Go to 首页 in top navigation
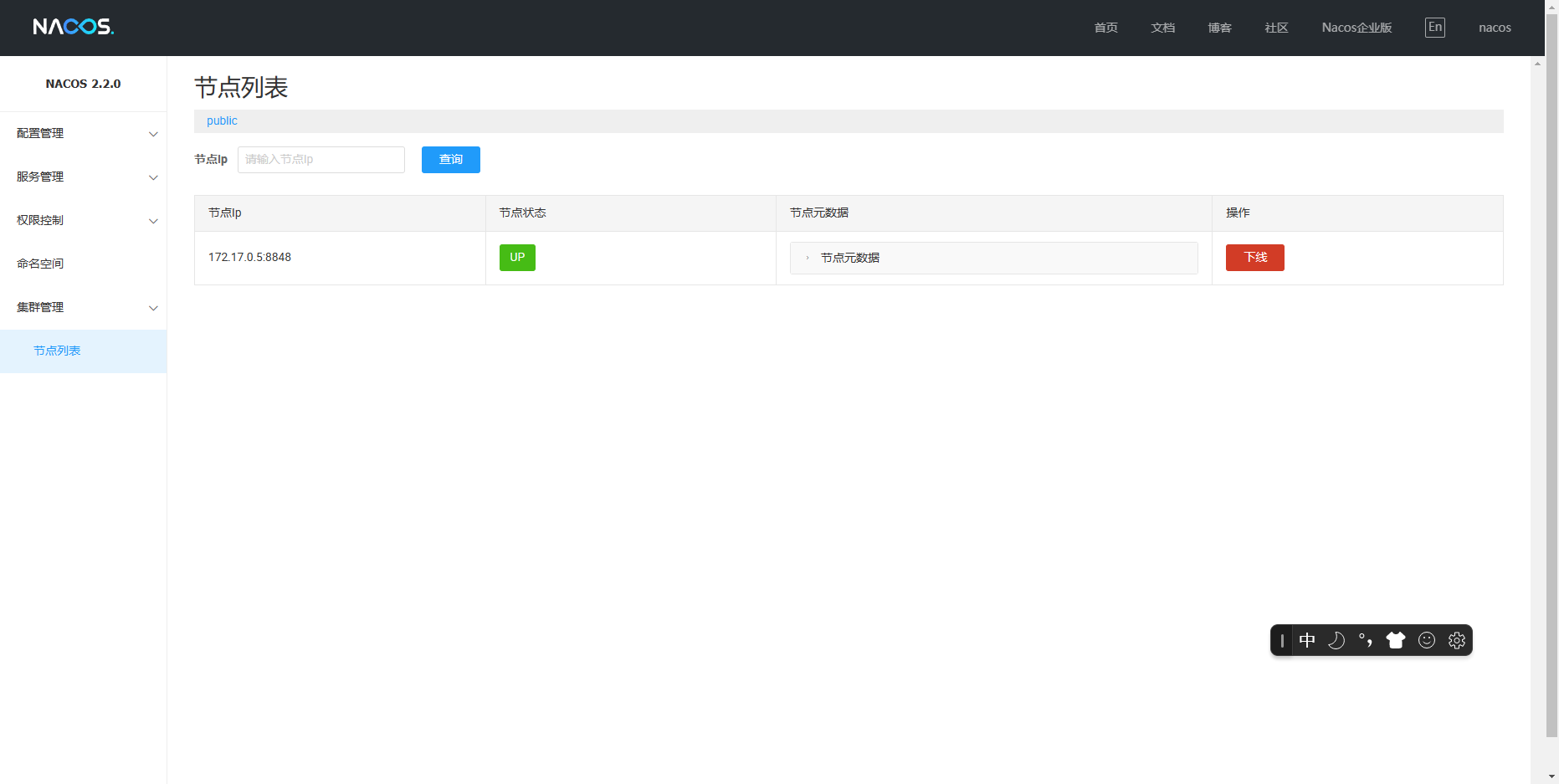Screen dimensions: 1559x784 click(1106, 28)
